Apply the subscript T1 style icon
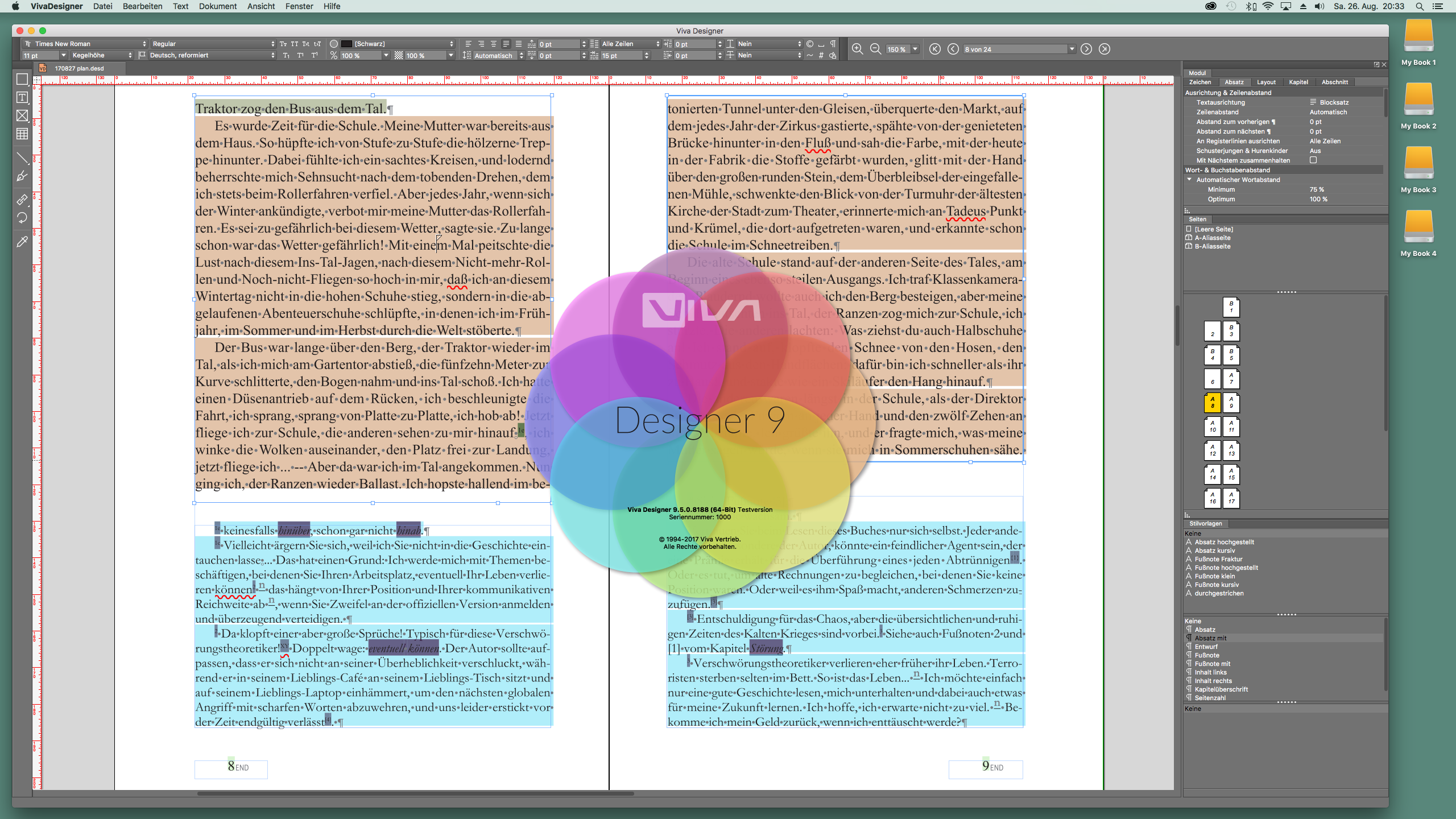Viewport: 1456px width, 819px height. [286, 56]
